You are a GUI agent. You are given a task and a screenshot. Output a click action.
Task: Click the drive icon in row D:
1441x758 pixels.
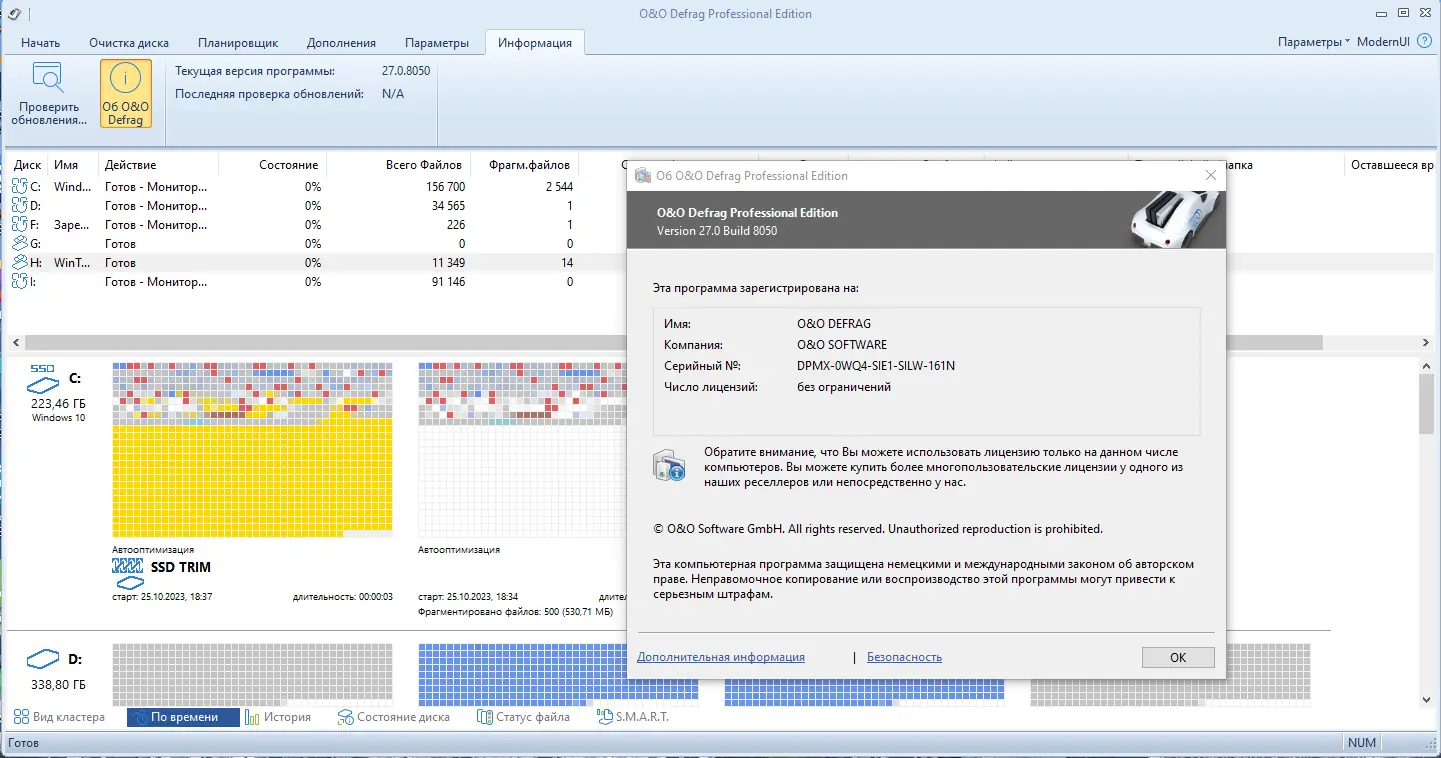pos(20,206)
